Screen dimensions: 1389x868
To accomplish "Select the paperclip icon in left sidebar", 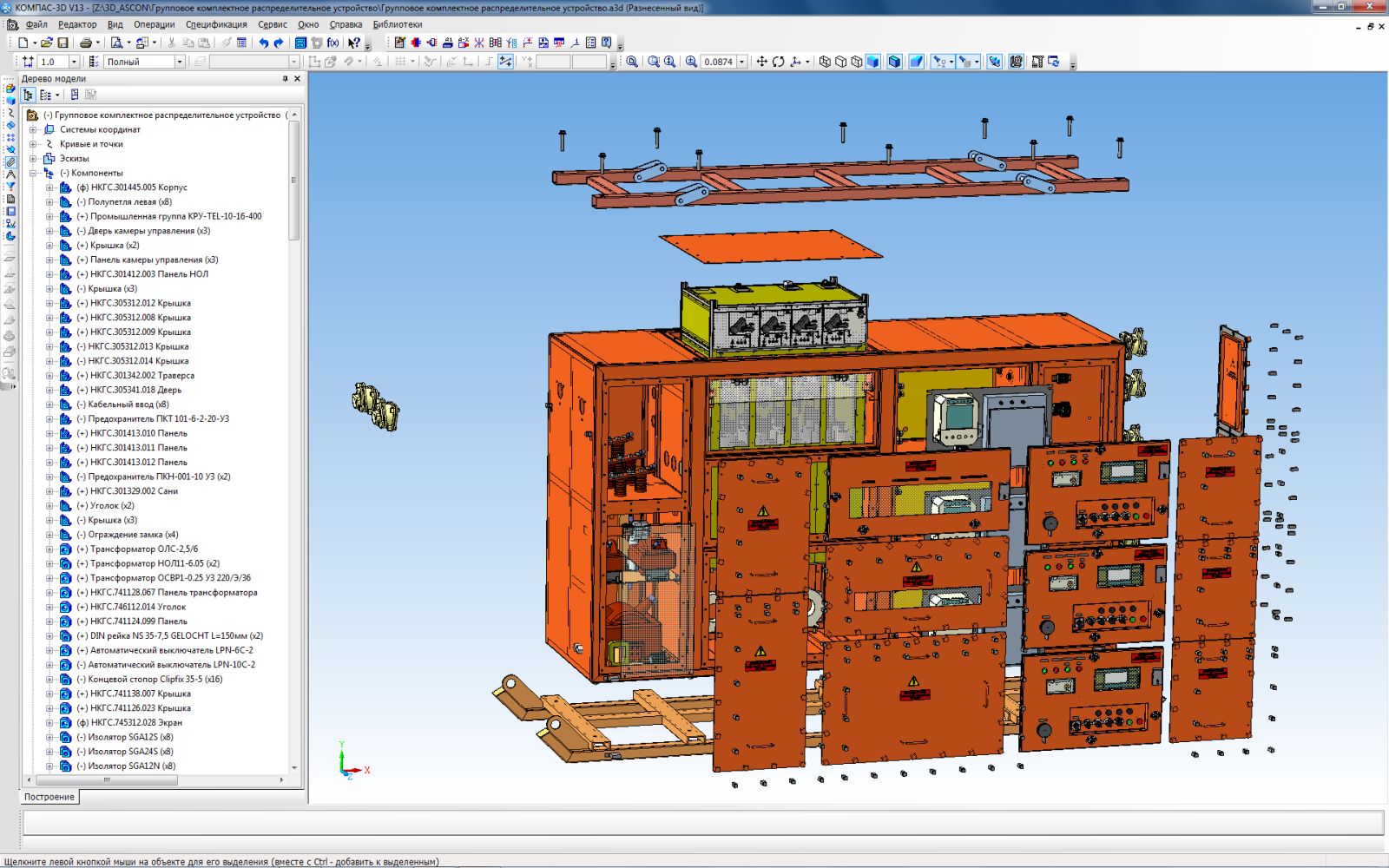I will coord(10,162).
